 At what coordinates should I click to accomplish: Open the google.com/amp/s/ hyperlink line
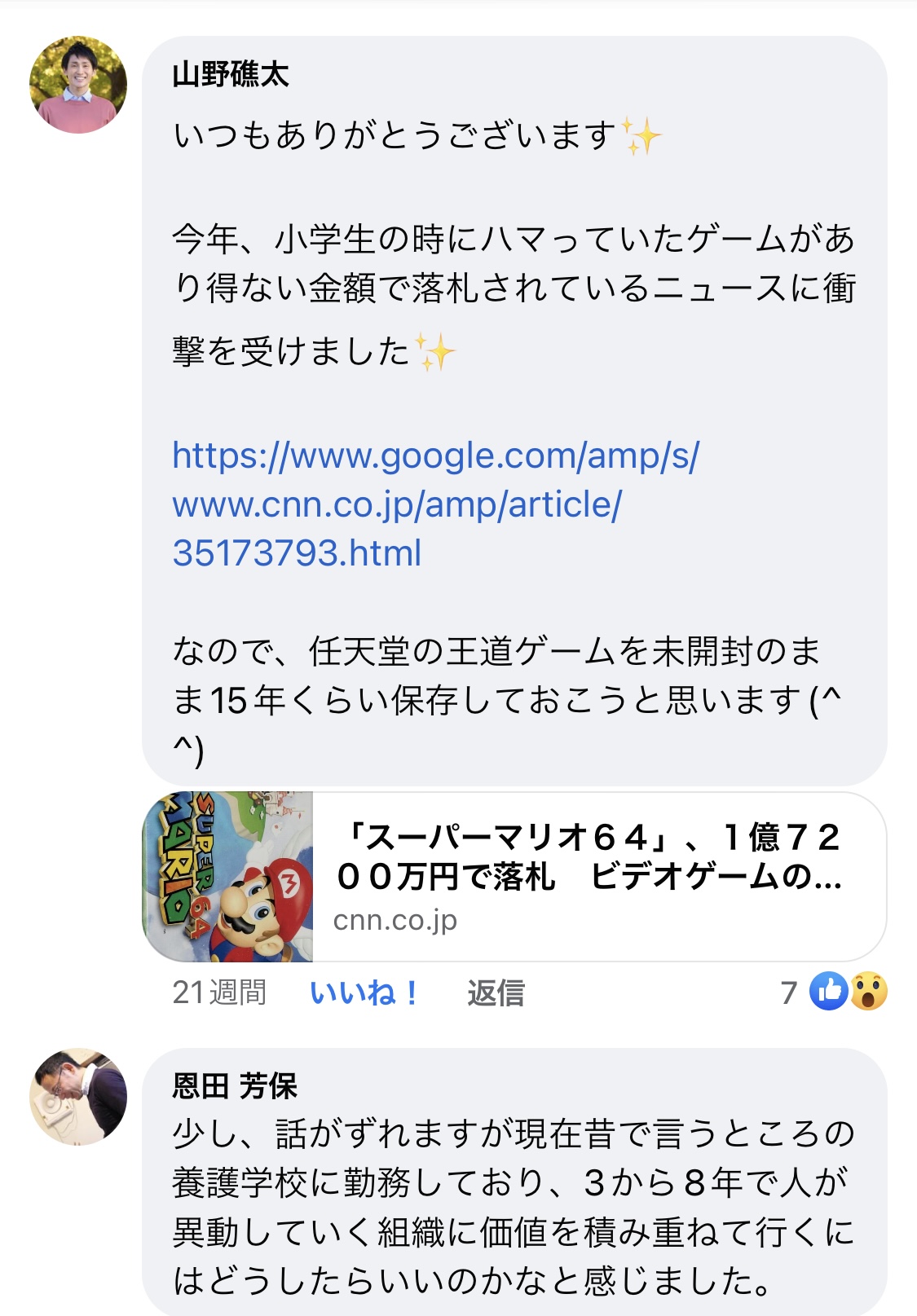click(436, 456)
